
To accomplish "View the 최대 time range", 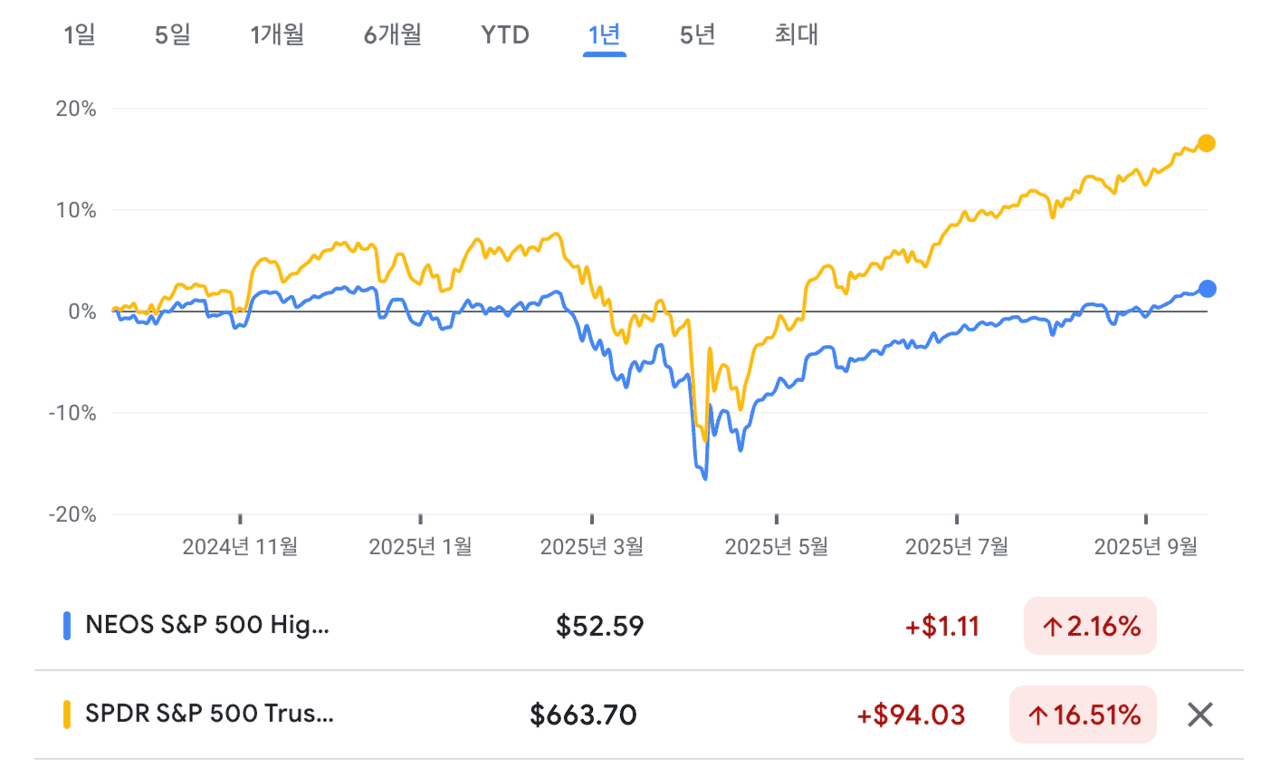I will 796,35.
